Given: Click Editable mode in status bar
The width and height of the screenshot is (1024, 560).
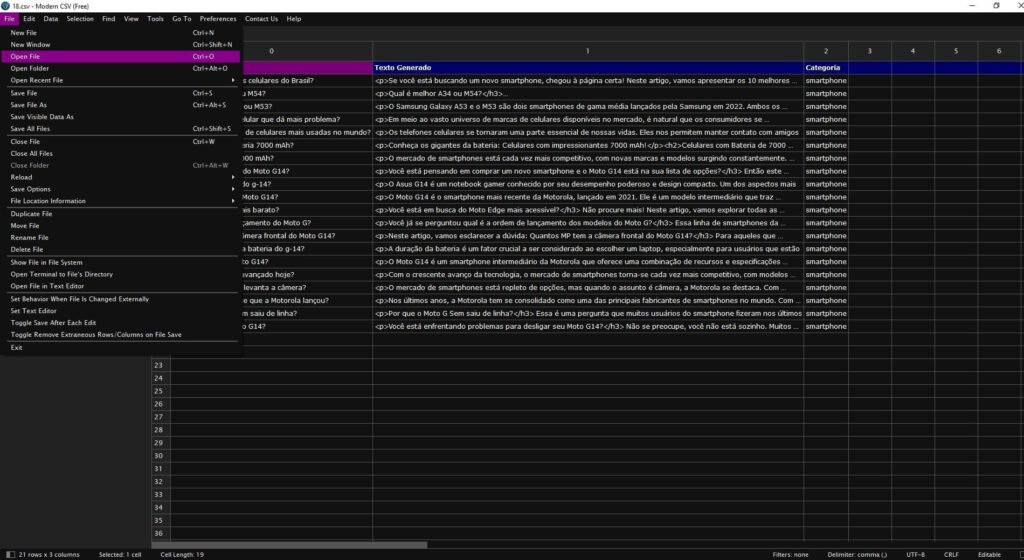Looking at the screenshot, I should point(989,555).
